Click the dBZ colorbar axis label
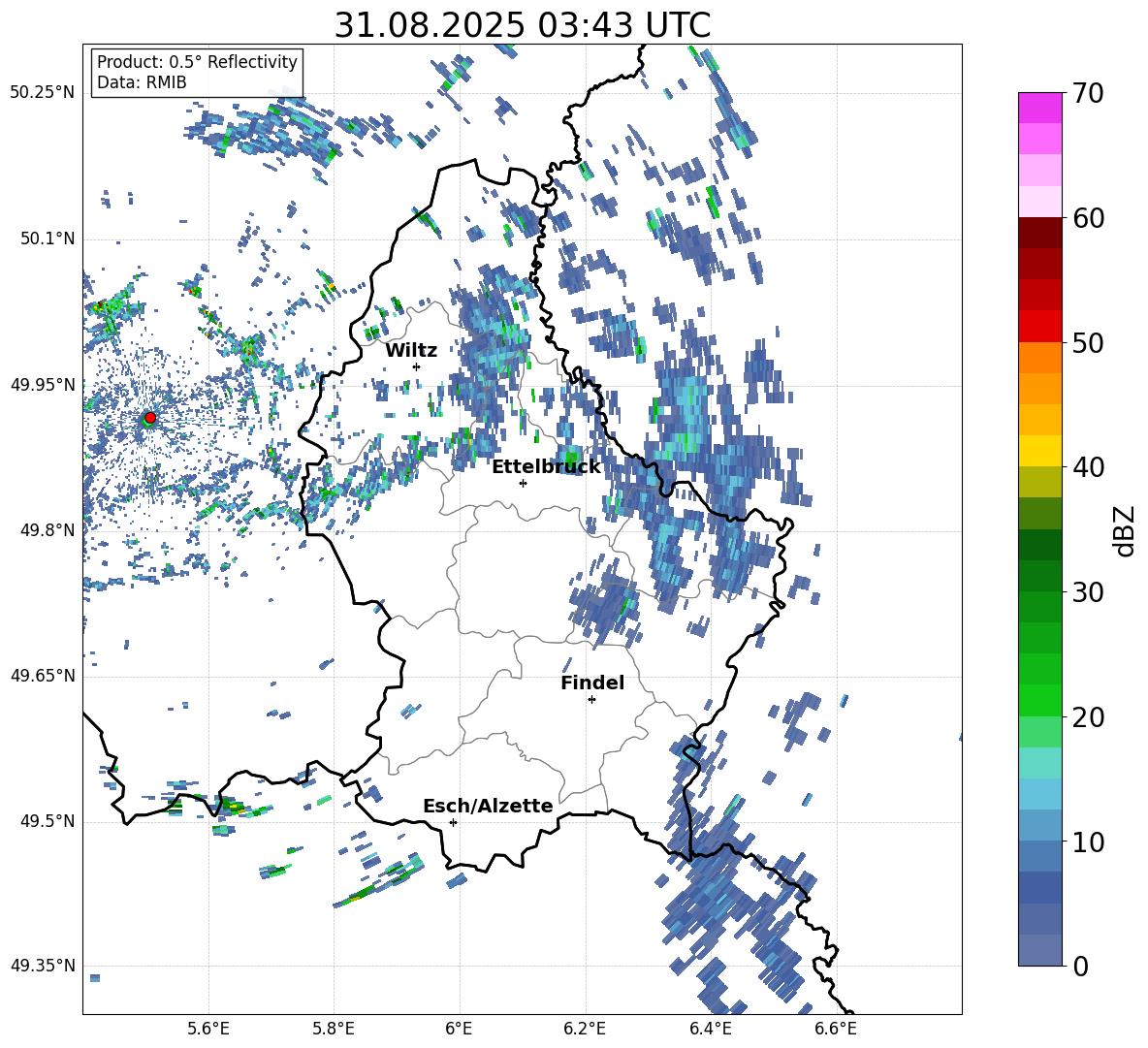The image size is (1148, 1048). [x=1126, y=530]
